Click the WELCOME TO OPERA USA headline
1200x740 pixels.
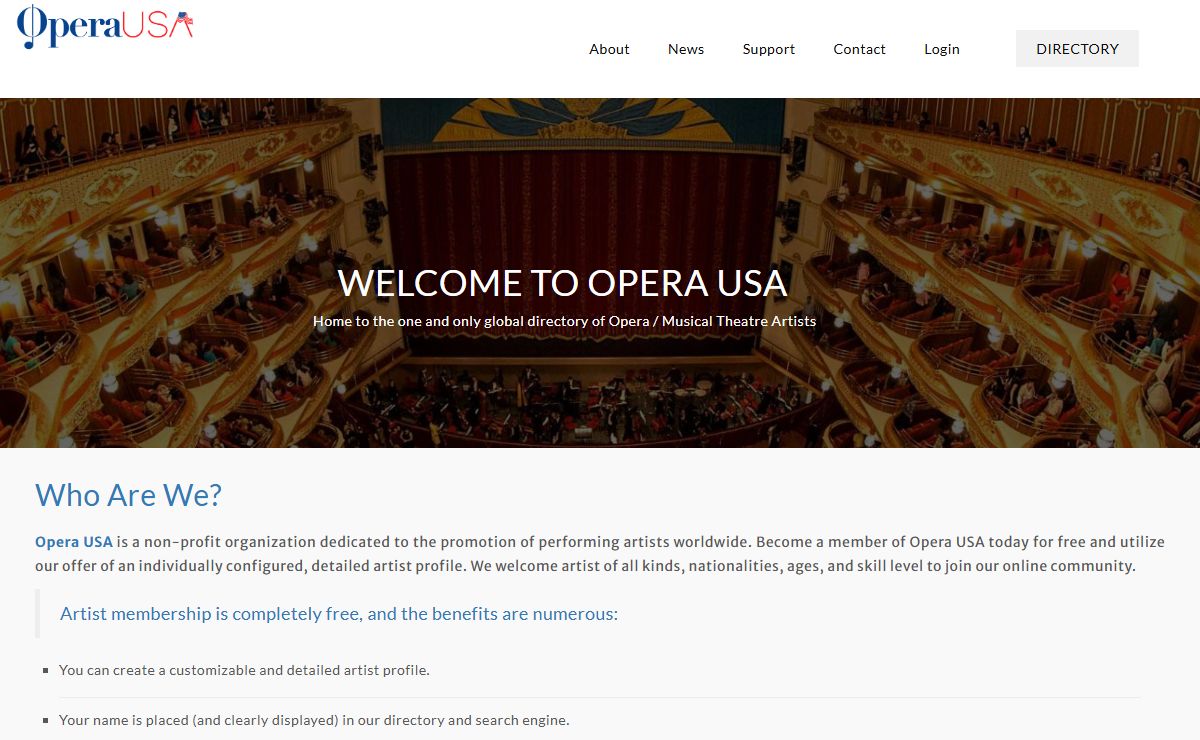click(x=563, y=283)
